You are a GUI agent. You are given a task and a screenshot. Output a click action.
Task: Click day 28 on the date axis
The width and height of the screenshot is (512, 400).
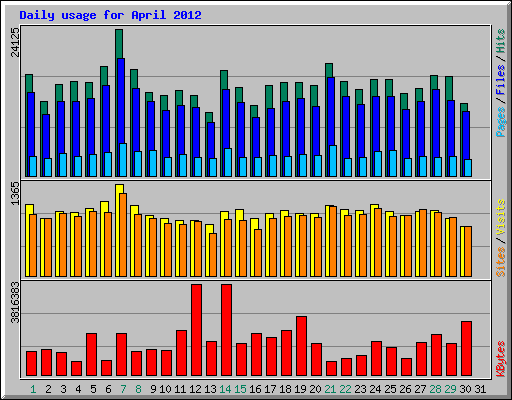435,389
